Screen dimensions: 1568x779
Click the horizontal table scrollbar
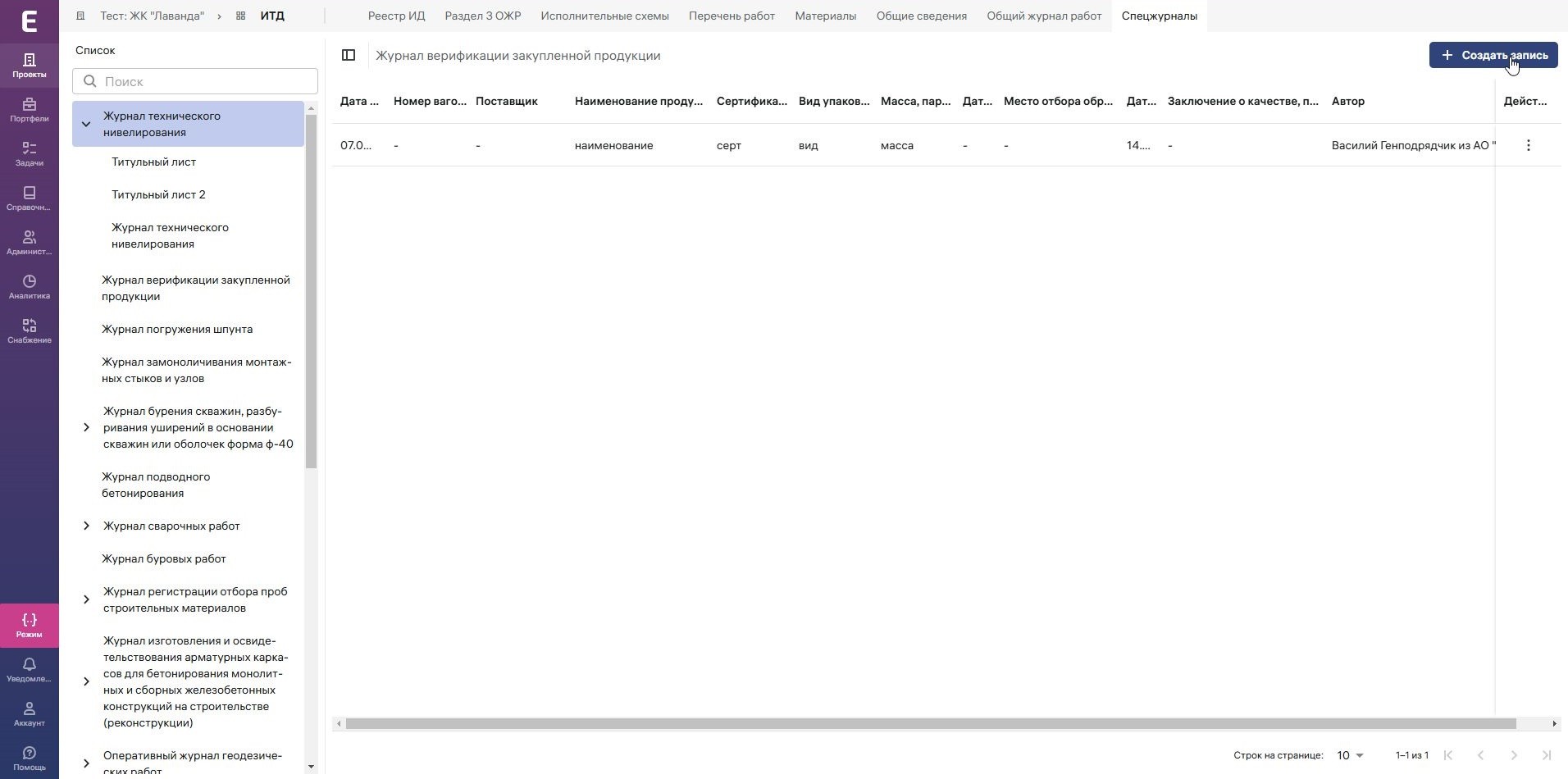point(931,723)
